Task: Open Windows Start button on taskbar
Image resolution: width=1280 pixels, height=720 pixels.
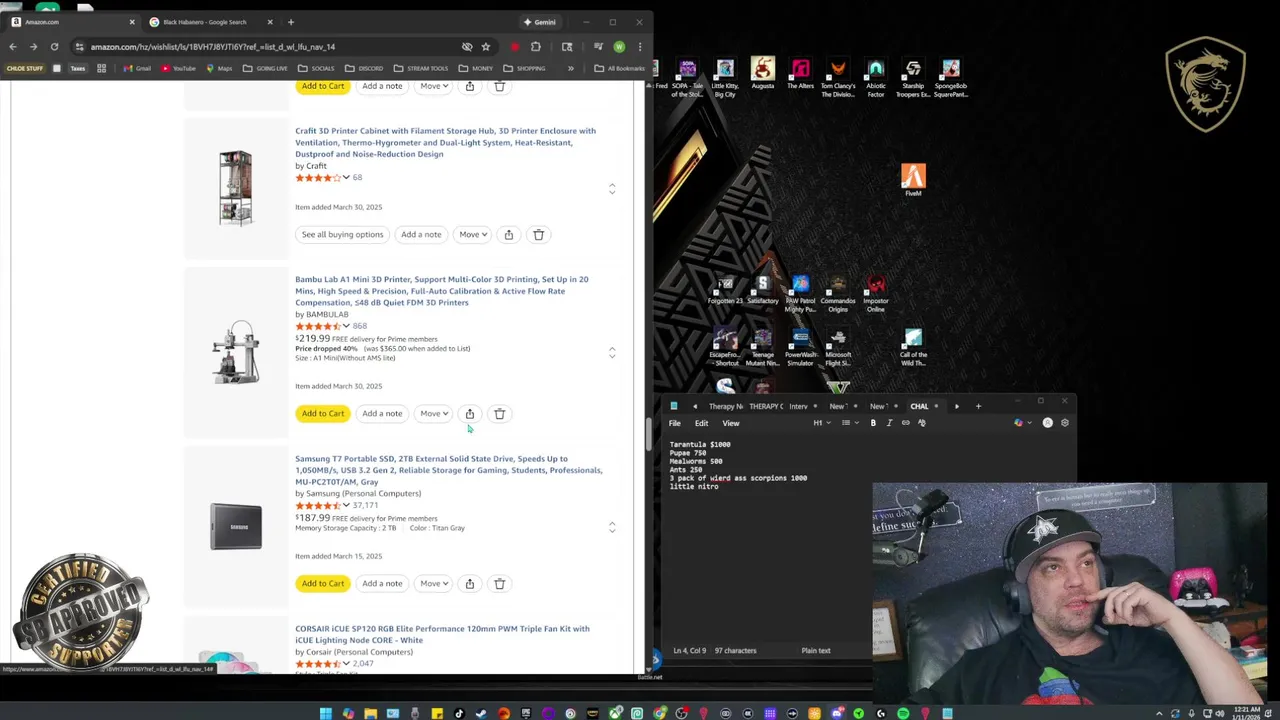Action: 325,713
